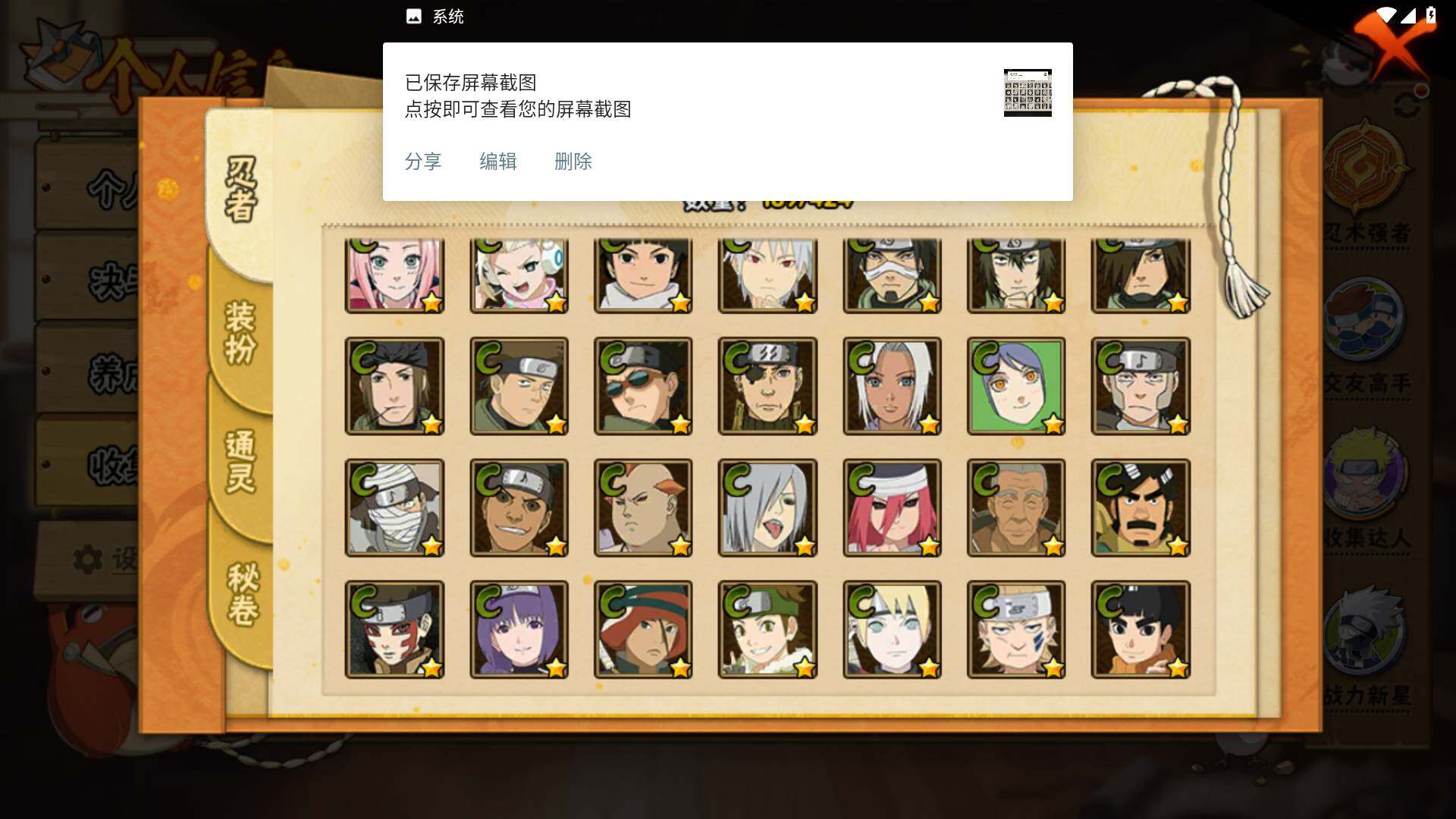The image size is (1456, 819).
Task: Select the 忍者 tab
Action: [x=241, y=190]
